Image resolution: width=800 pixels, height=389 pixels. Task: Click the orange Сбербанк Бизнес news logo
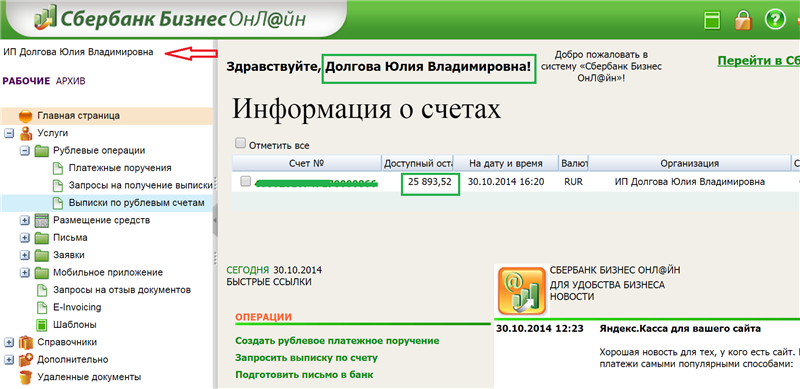click(521, 290)
